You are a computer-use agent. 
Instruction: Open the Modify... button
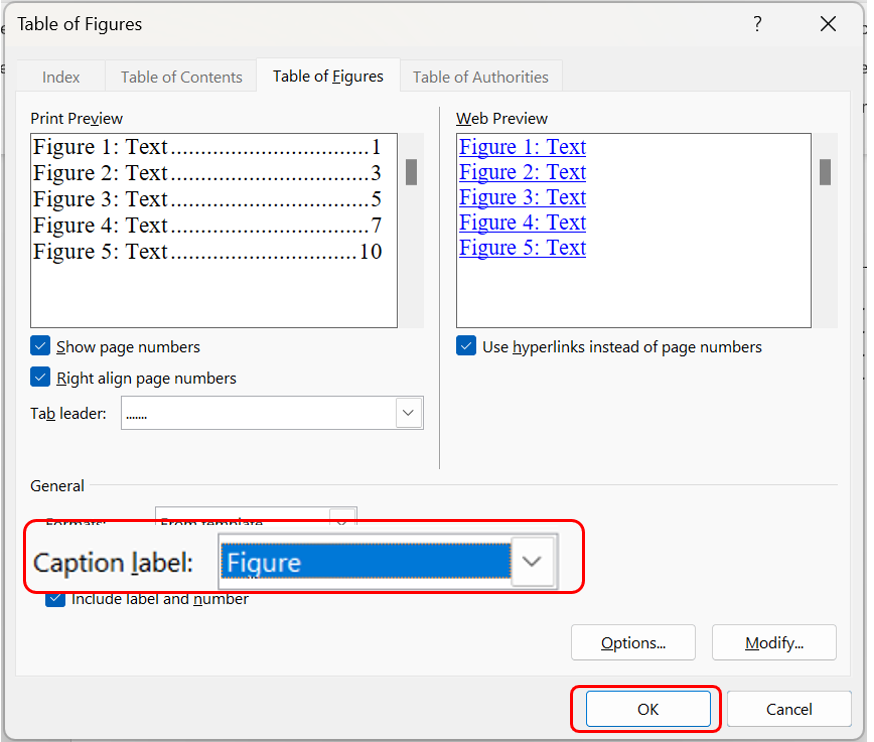coord(774,643)
